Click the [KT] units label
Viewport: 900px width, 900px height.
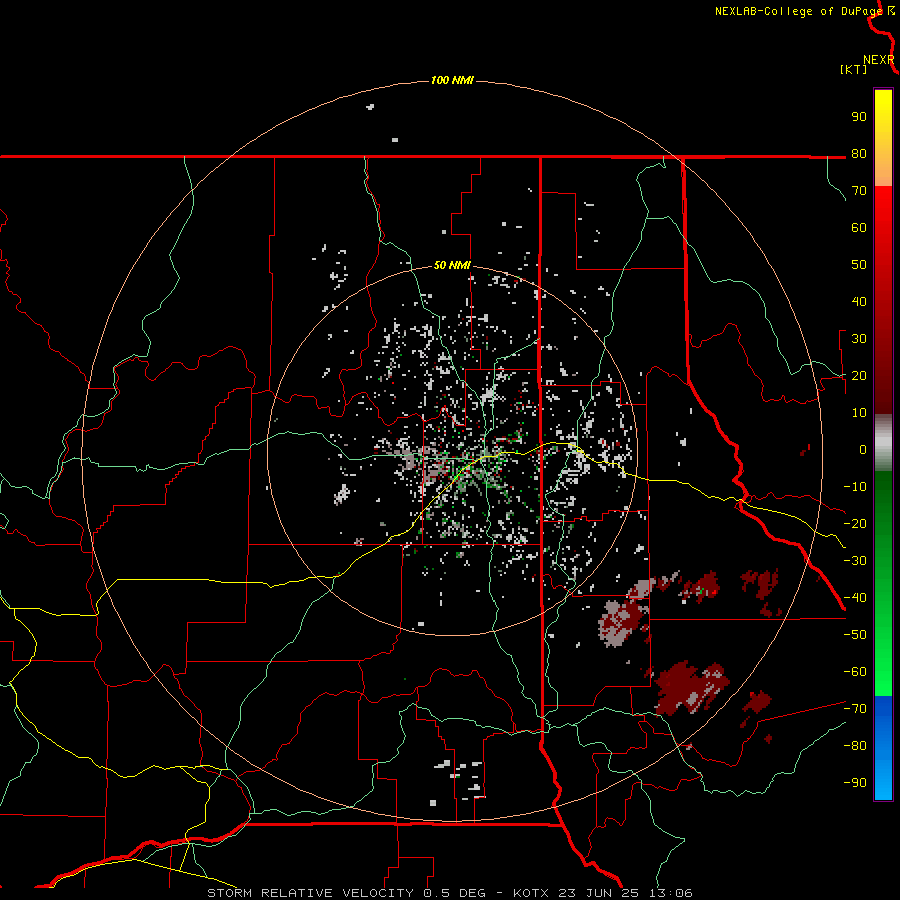(x=853, y=69)
